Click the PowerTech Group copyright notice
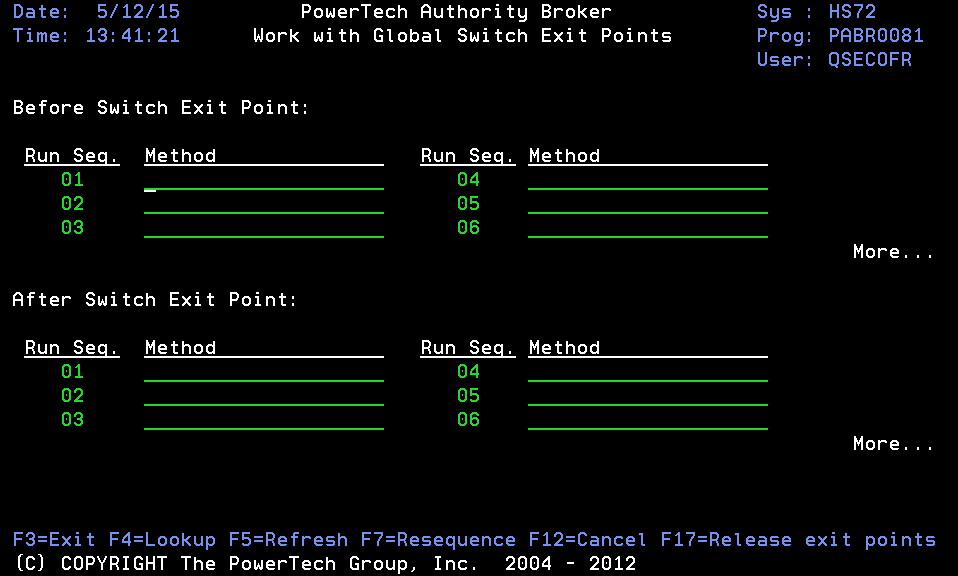The height and width of the screenshot is (576, 958). pyautogui.click(x=325, y=563)
